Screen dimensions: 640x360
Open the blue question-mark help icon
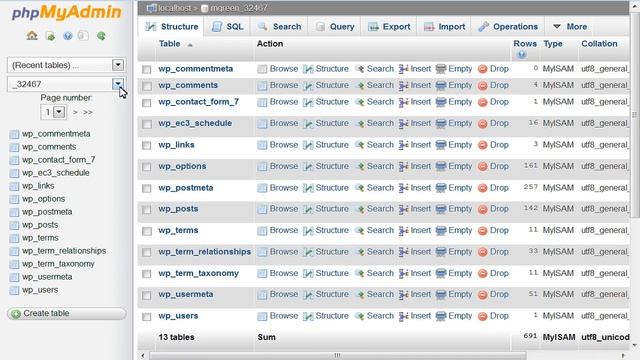pos(68,36)
